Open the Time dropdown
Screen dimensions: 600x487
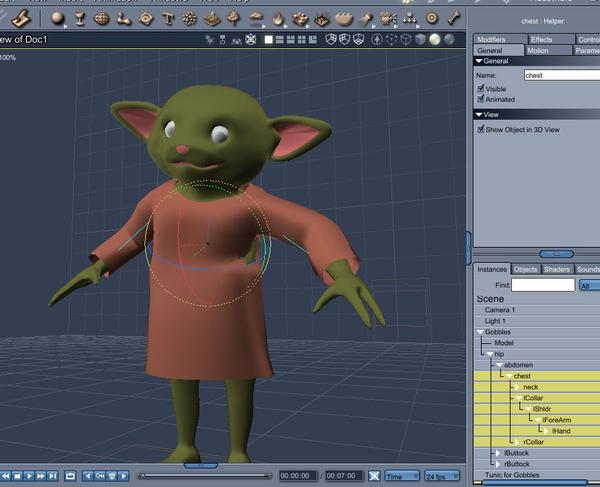[x=402, y=476]
